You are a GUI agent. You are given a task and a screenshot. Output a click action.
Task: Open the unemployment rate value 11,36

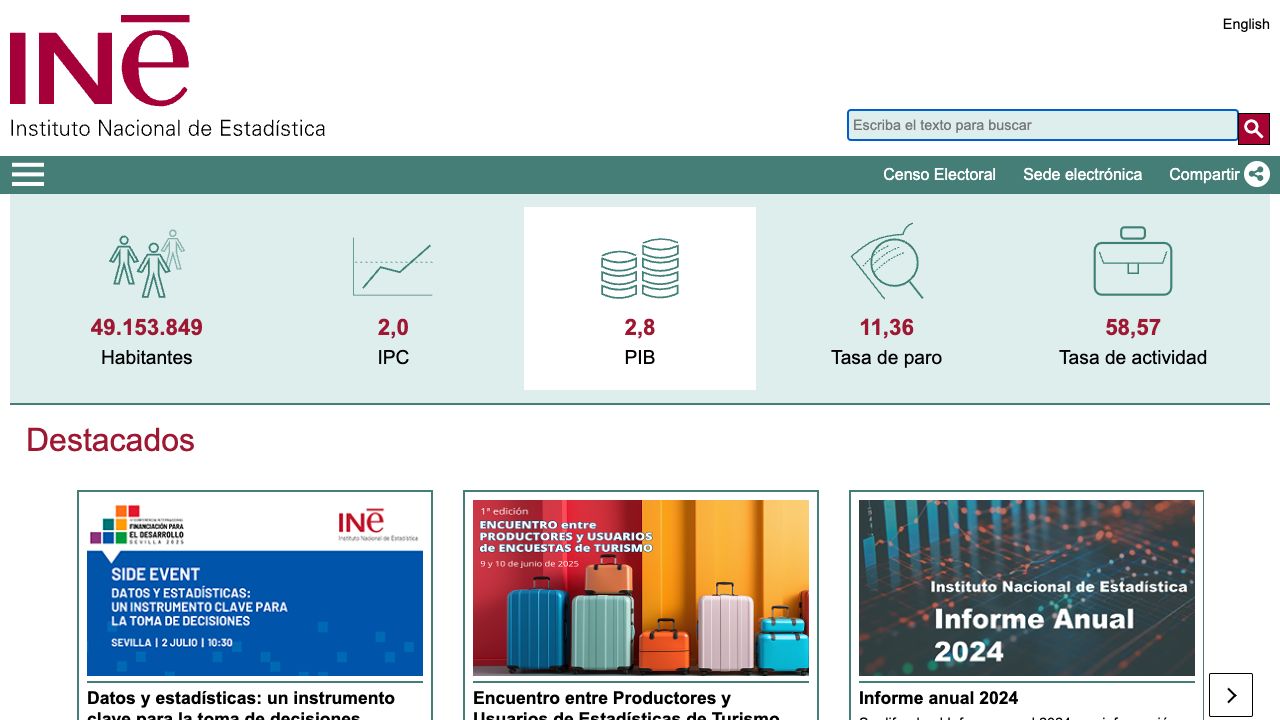point(886,327)
